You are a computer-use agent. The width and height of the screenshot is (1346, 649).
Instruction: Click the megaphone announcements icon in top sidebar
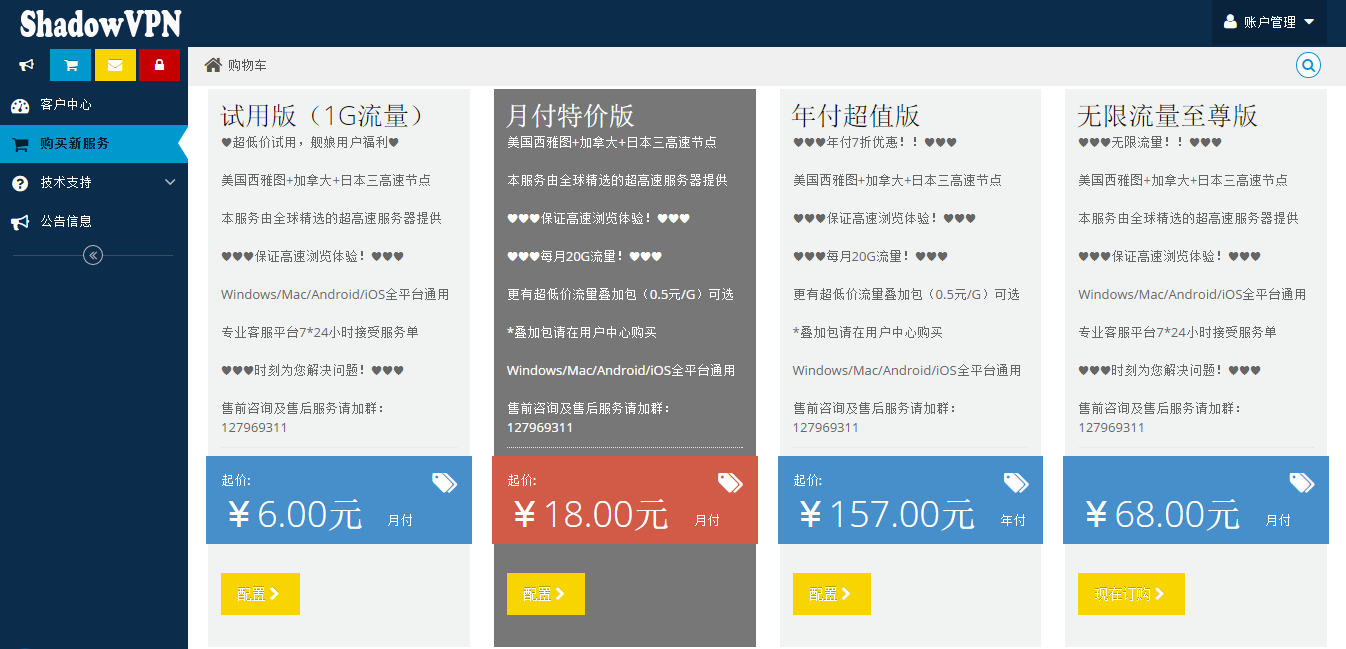[x=27, y=65]
